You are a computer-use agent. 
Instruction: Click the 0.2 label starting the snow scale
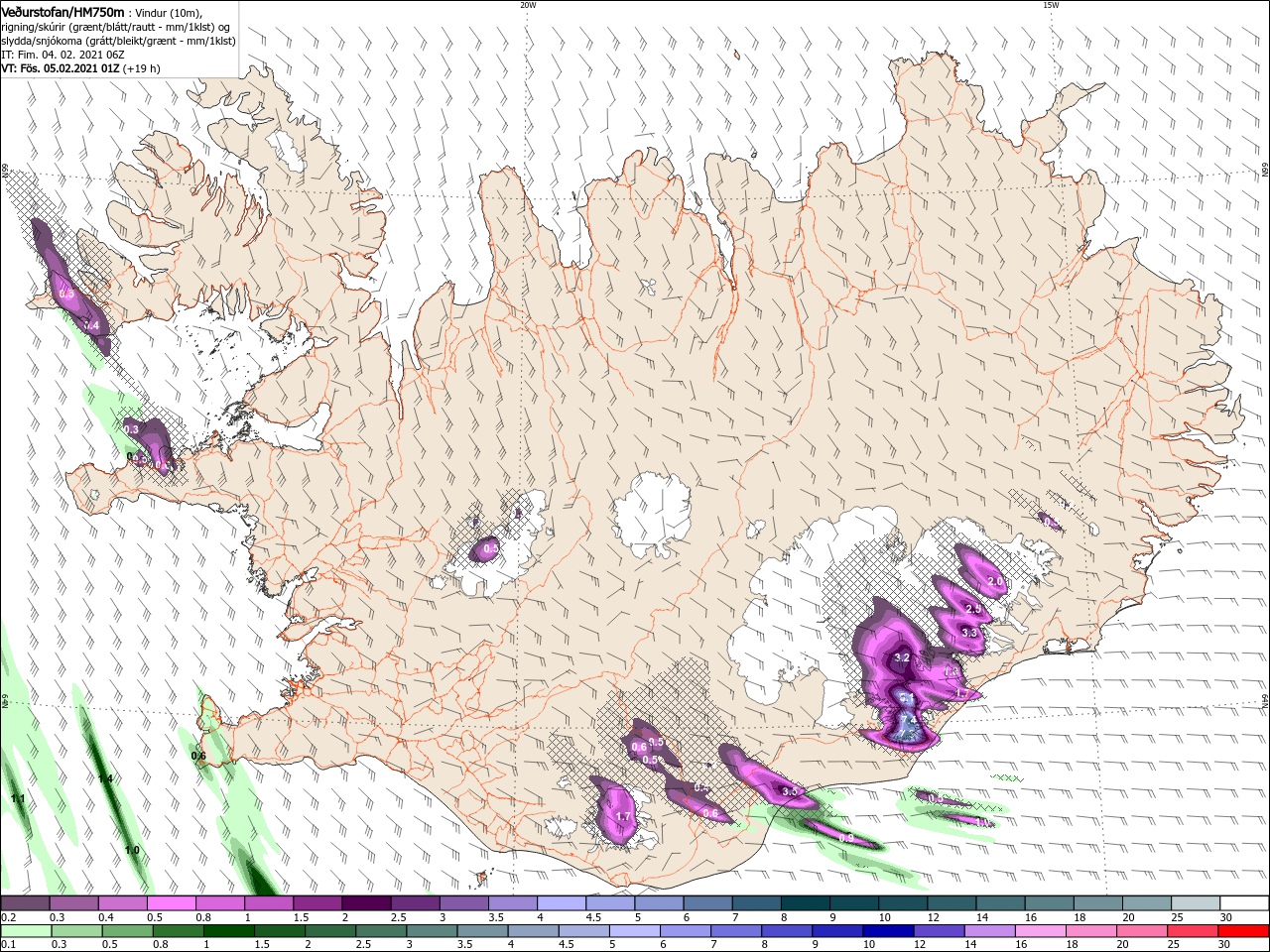click(8, 917)
